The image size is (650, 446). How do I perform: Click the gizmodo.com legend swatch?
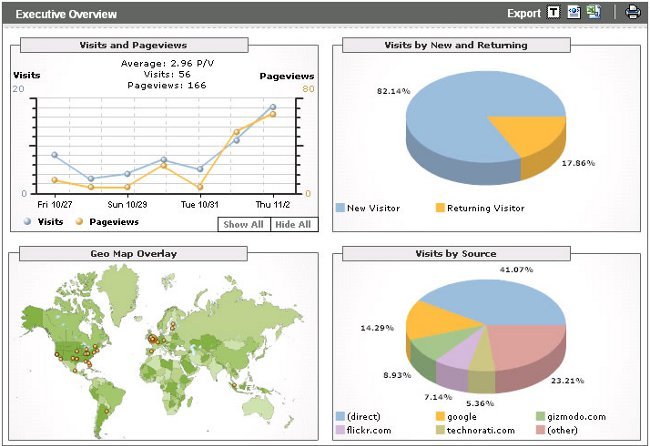click(540, 416)
